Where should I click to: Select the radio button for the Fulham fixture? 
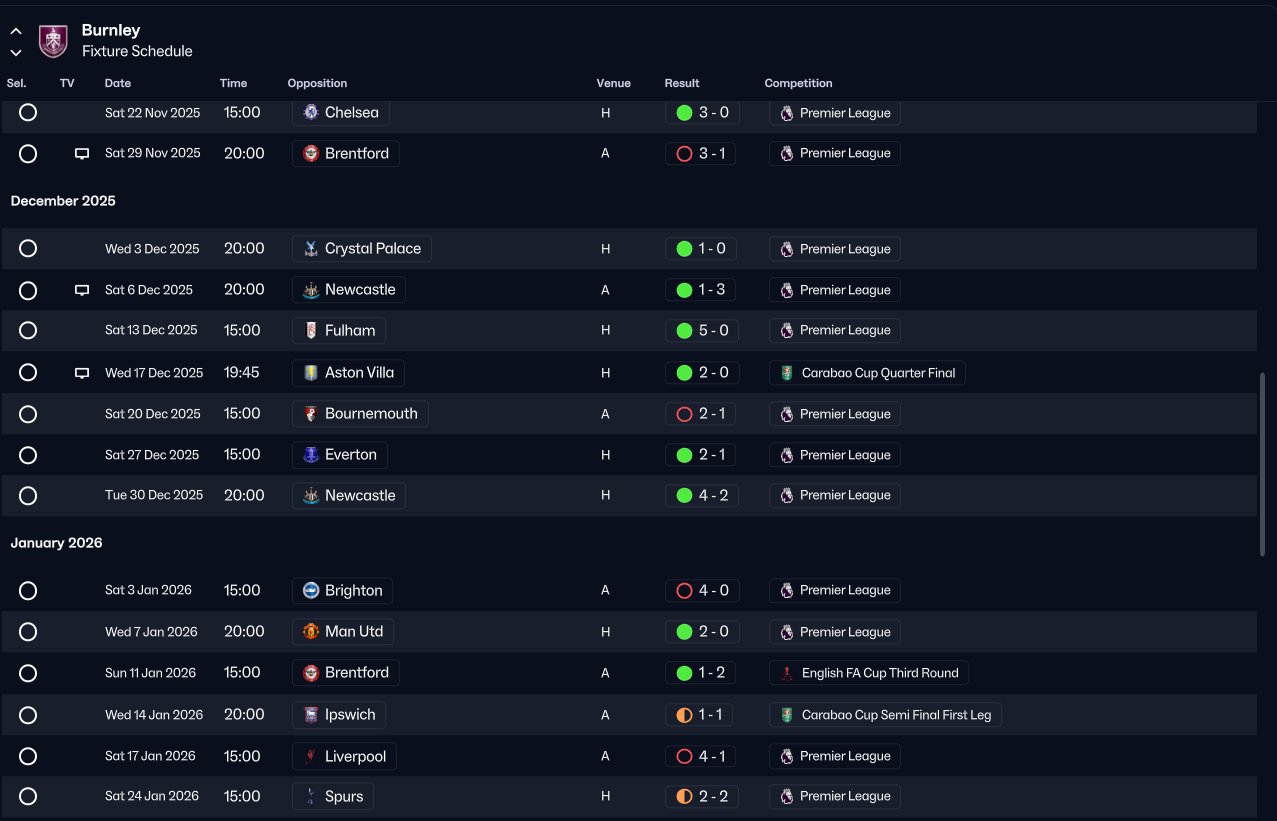(28, 330)
